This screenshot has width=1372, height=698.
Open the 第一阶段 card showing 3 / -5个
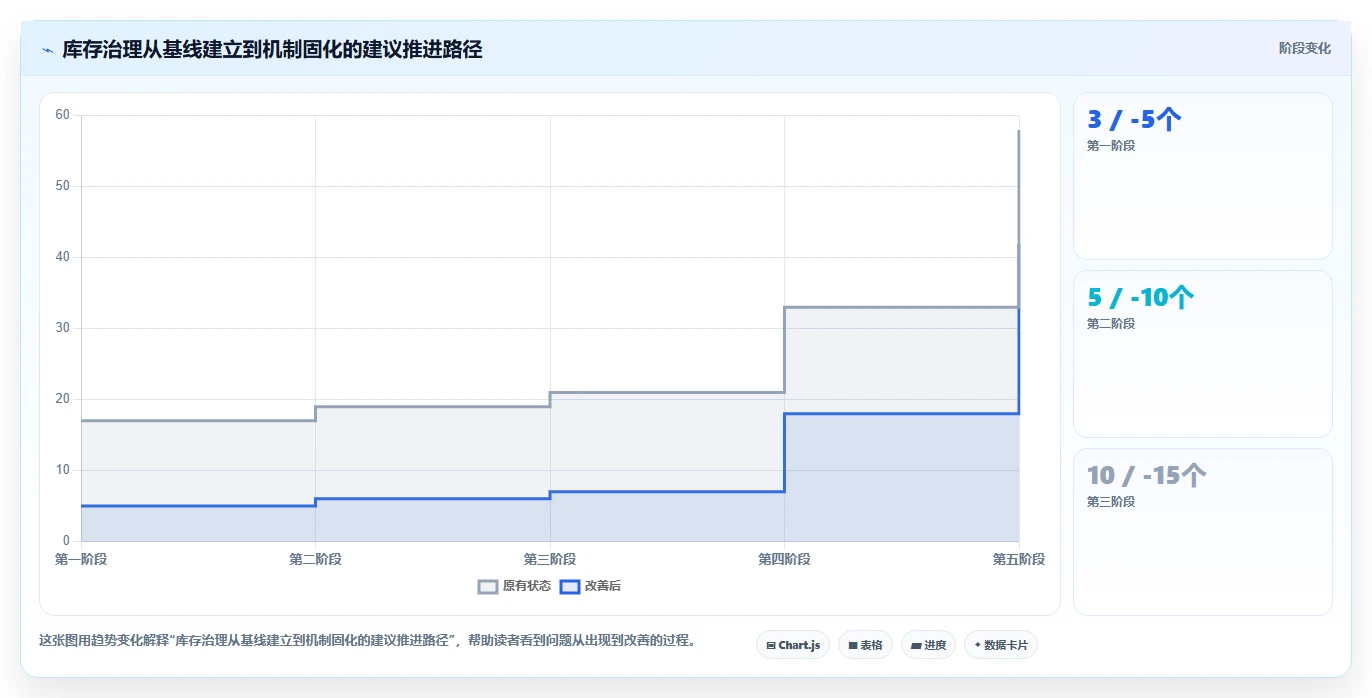1202,176
